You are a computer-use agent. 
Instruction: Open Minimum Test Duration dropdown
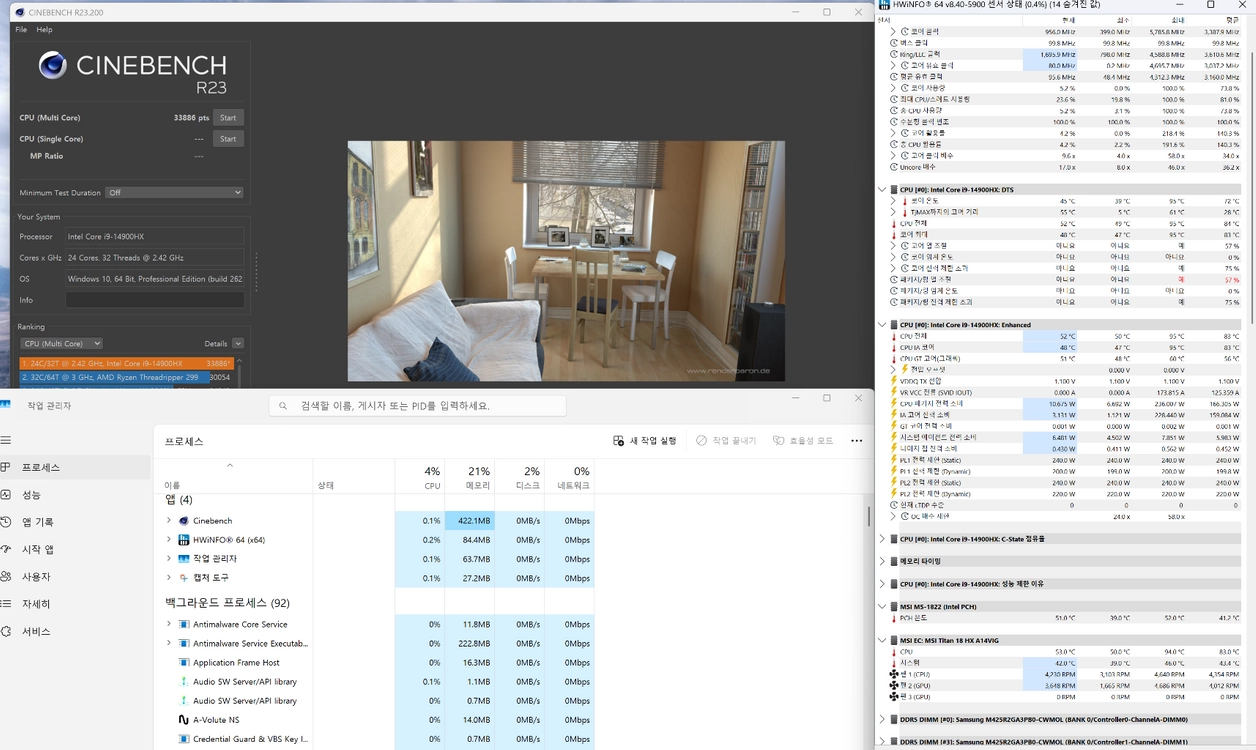coord(175,192)
